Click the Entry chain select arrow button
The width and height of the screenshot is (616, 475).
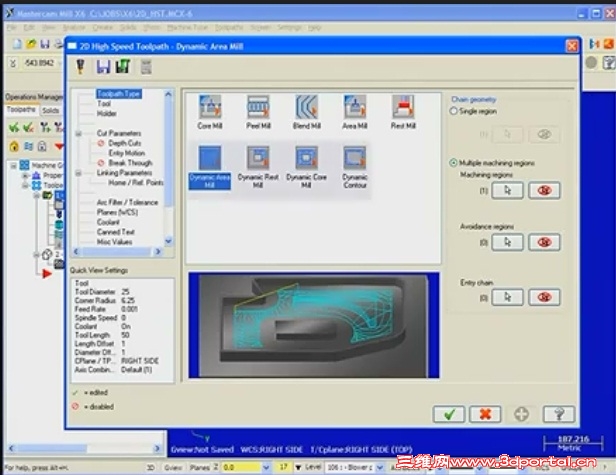coord(507,297)
